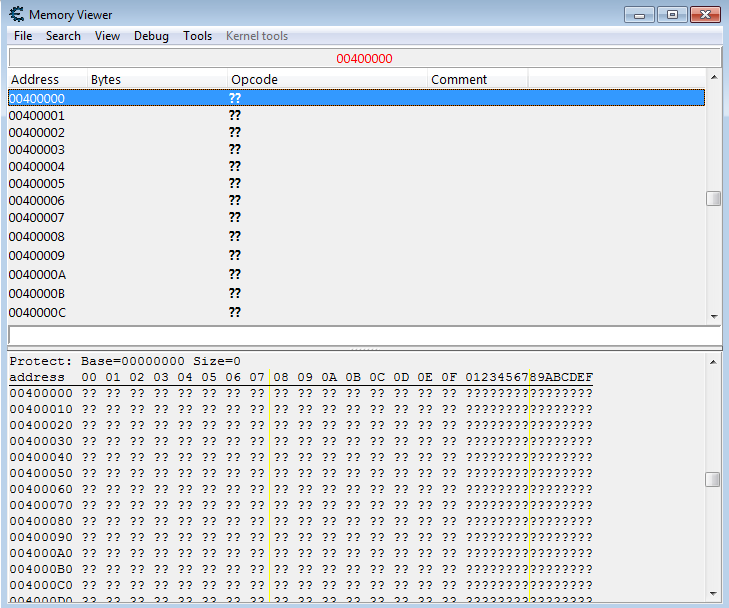Click the Opcode column header
Screen dimensions: 729x608
click(327, 79)
